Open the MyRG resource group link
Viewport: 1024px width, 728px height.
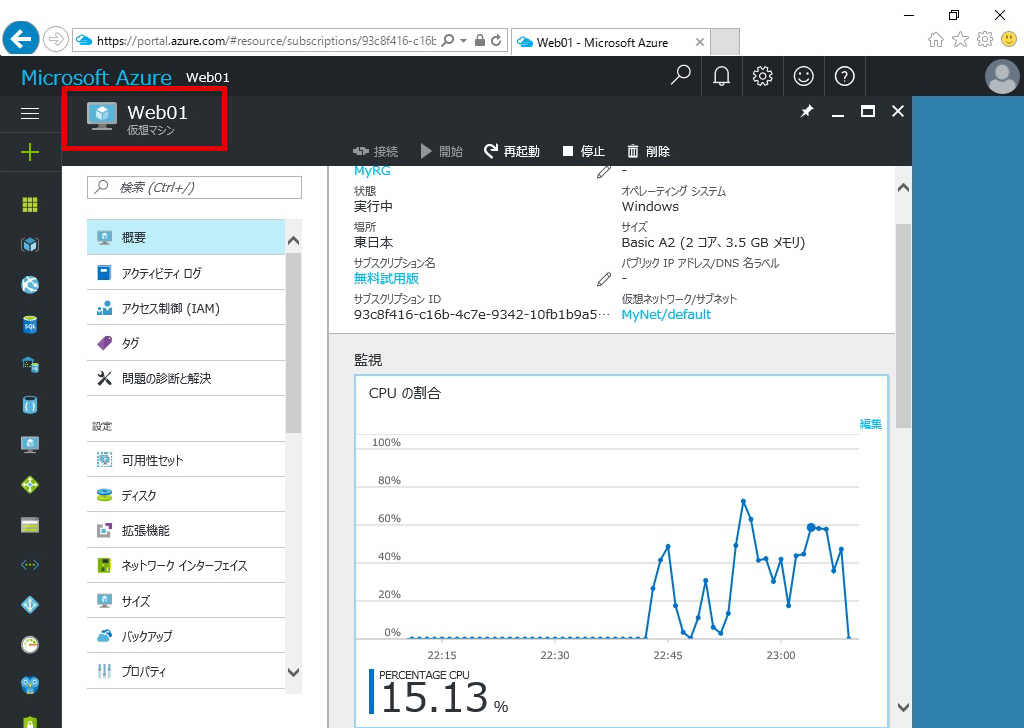coord(372,172)
